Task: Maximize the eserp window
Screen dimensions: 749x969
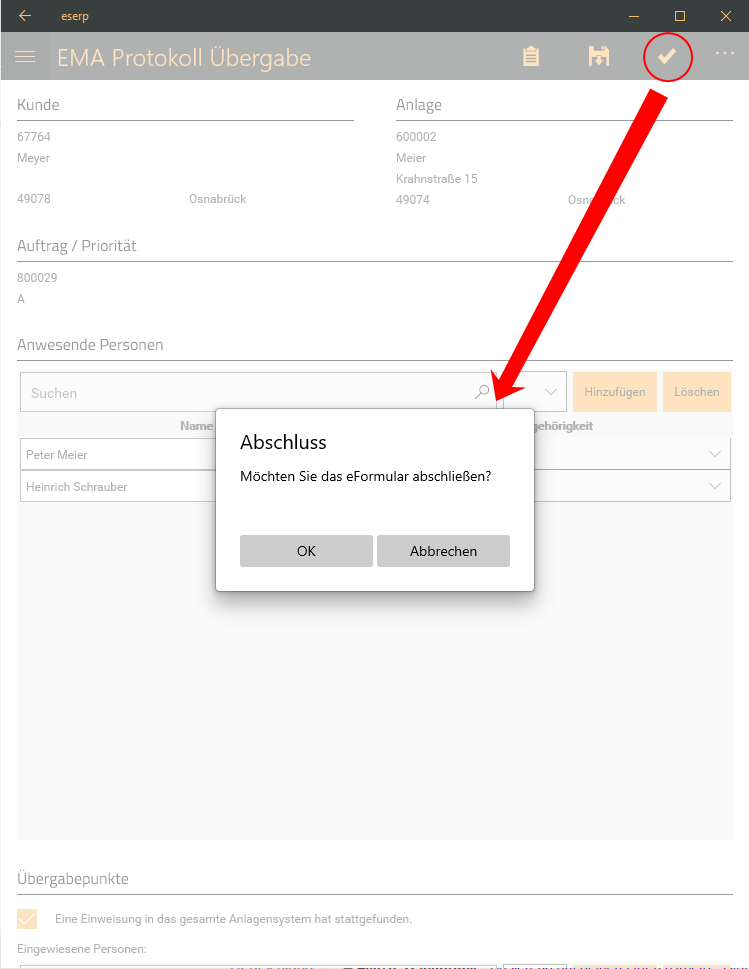Action: coord(680,16)
